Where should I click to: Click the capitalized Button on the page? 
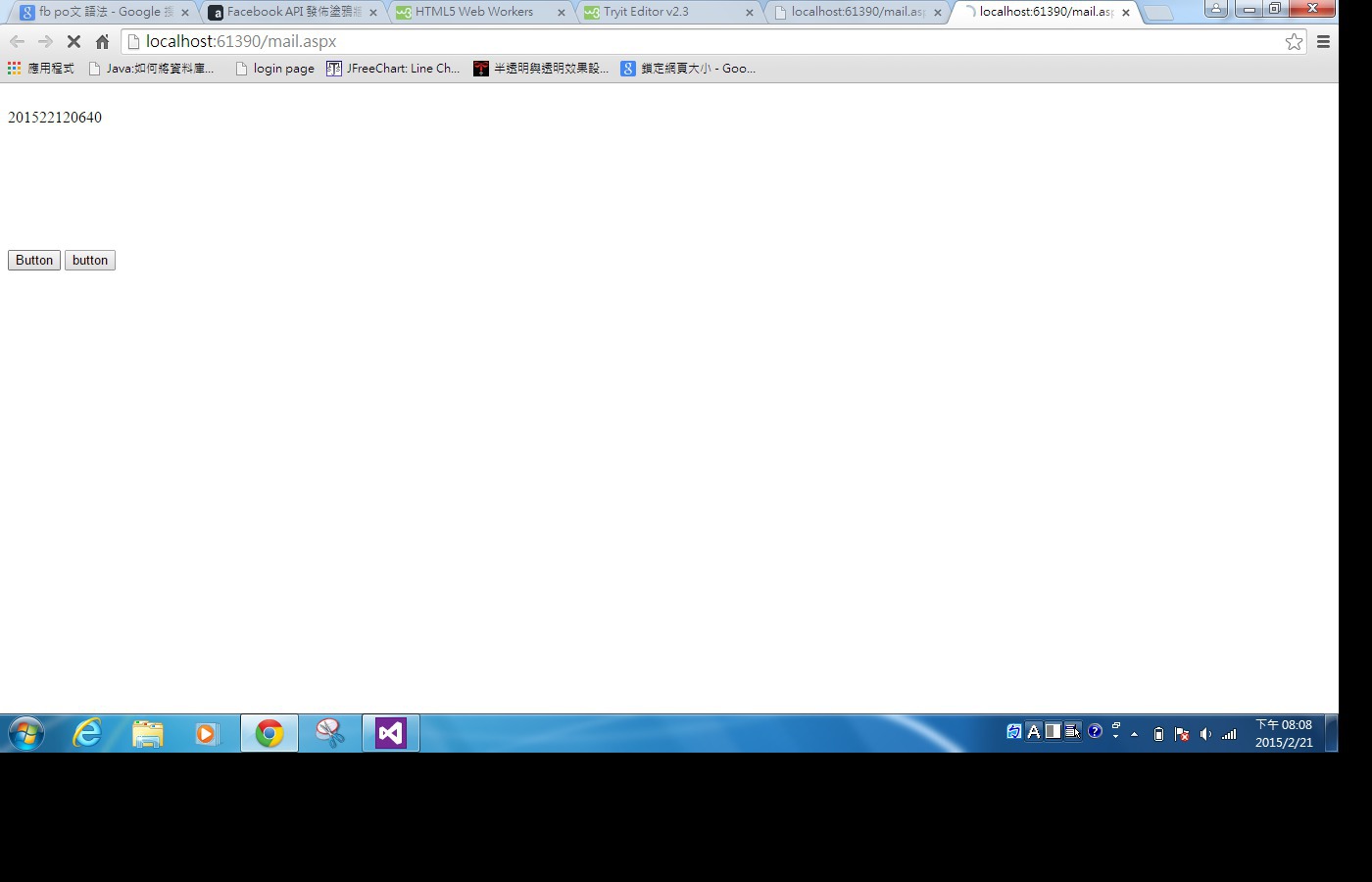click(x=34, y=261)
